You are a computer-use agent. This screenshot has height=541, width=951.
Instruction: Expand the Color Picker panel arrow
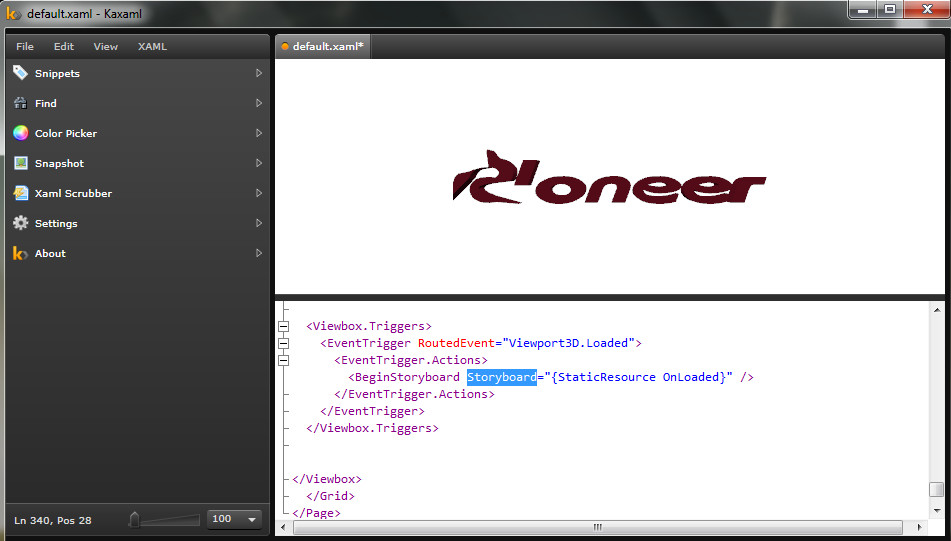(259, 133)
